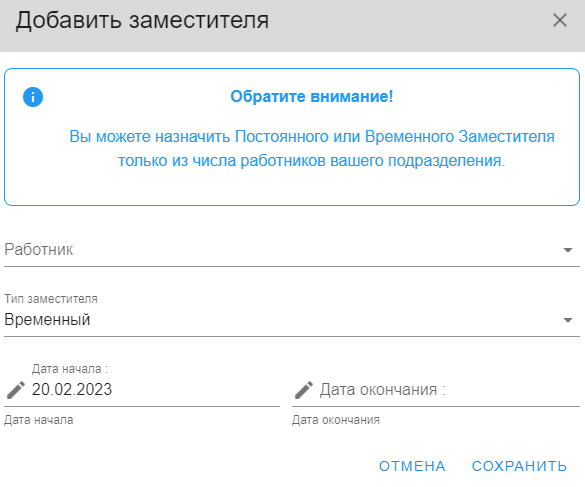Click pencil icon beside Дата окончания field
Image resolution: width=585 pixels, height=487 pixels.
[x=304, y=390]
